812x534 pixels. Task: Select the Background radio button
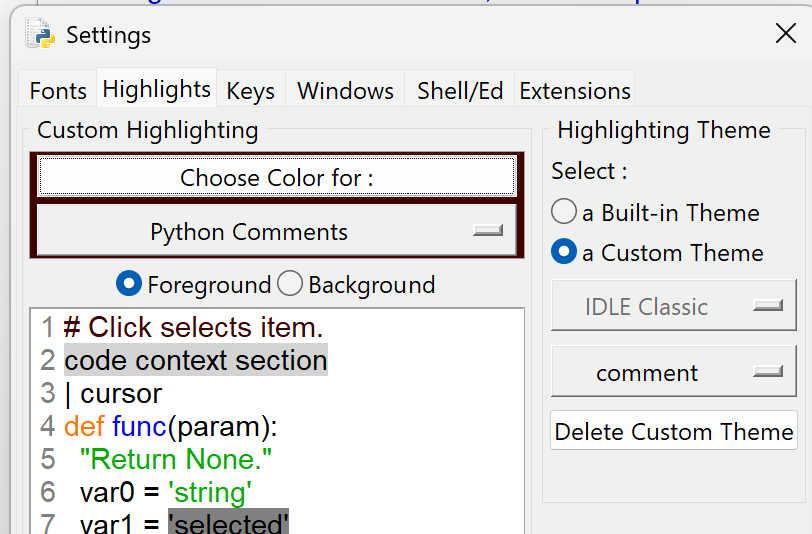290,285
